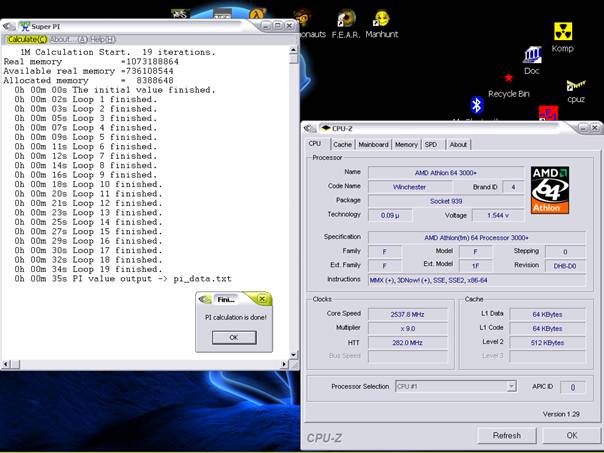Expand the Processor Selection dropdown
Image resolution: width=604 pixels, height=453 pixels.
(511, 386)
